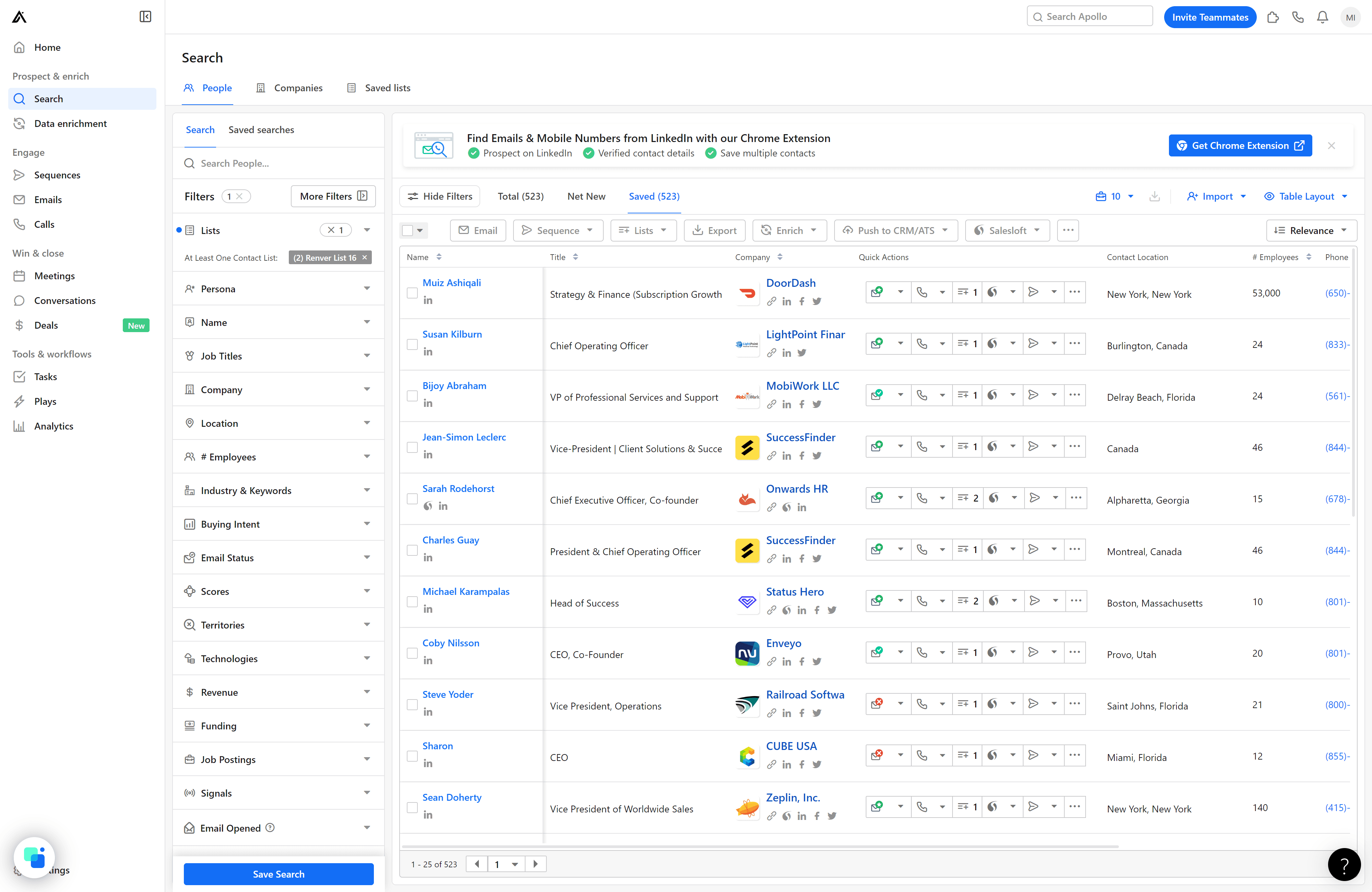This screenshot has width=1372, height=892.
Task: Expand the Persona filter
Action: (279, 289)
